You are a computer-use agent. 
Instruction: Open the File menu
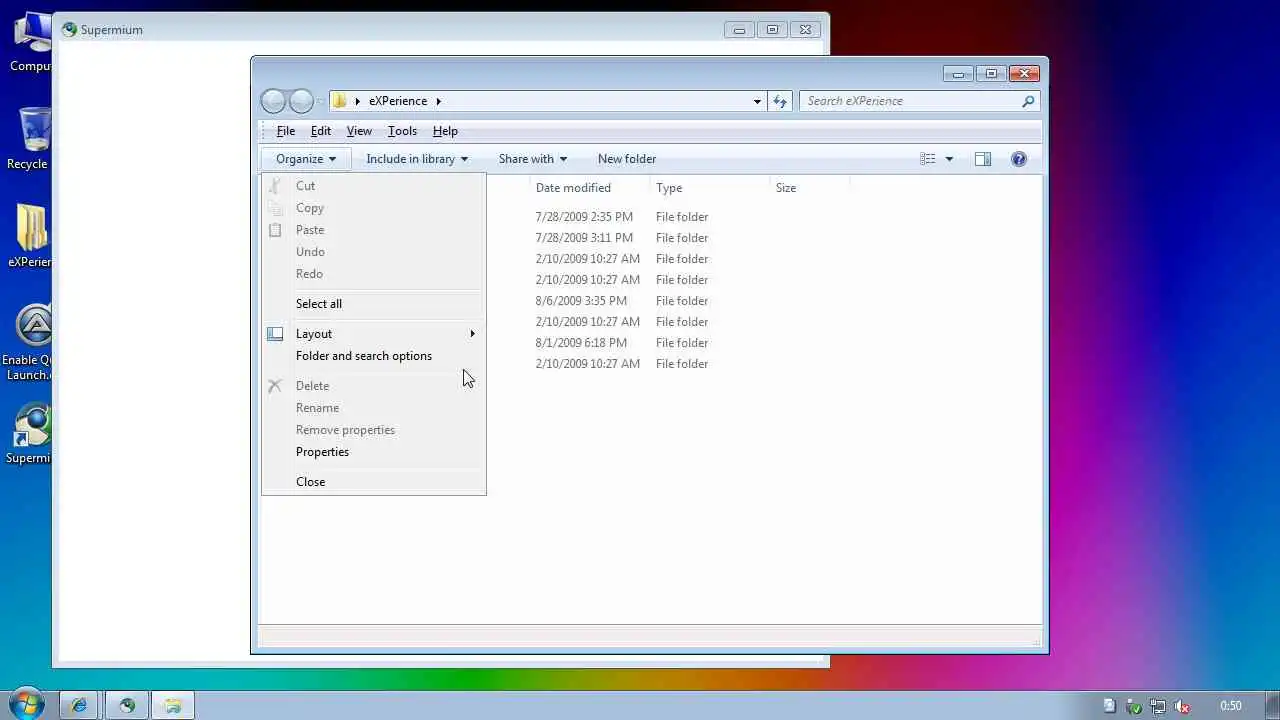pos(285,131)
